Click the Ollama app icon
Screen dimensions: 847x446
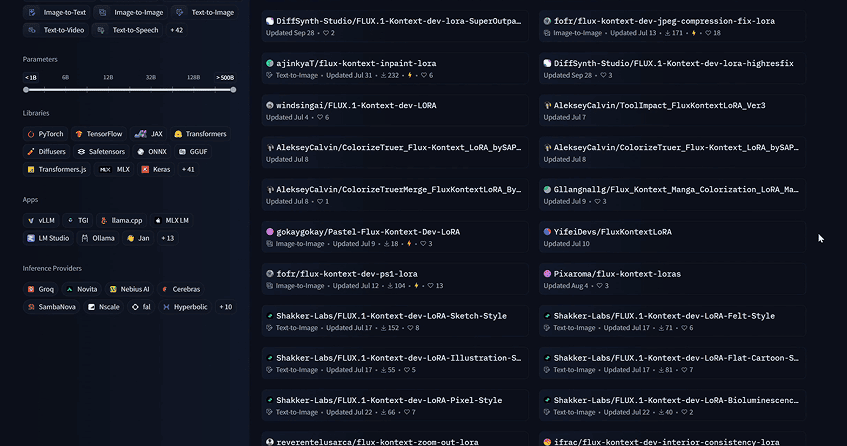(x=85, y=238)
